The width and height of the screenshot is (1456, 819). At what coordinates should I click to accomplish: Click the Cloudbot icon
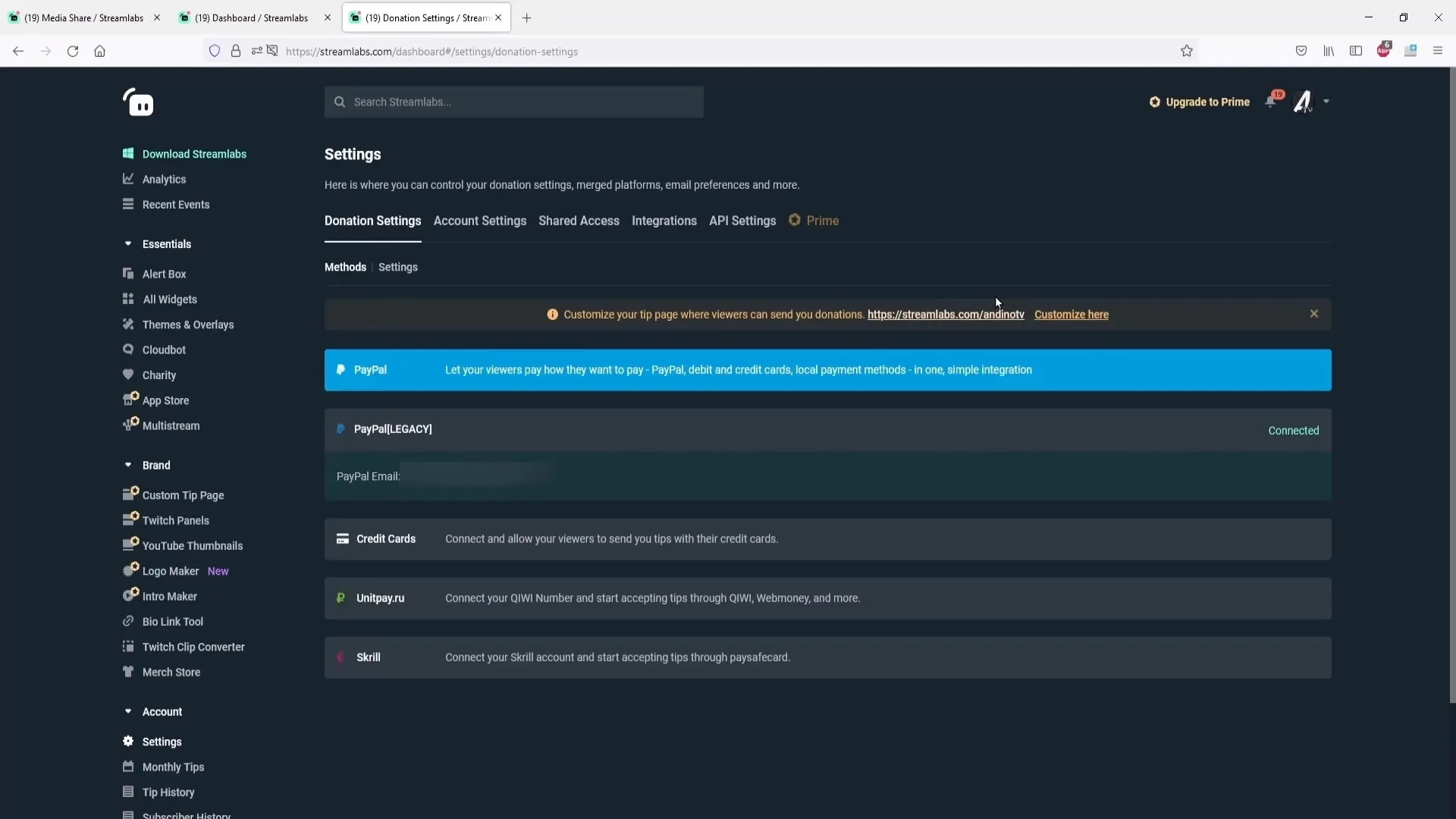[128, 350]
